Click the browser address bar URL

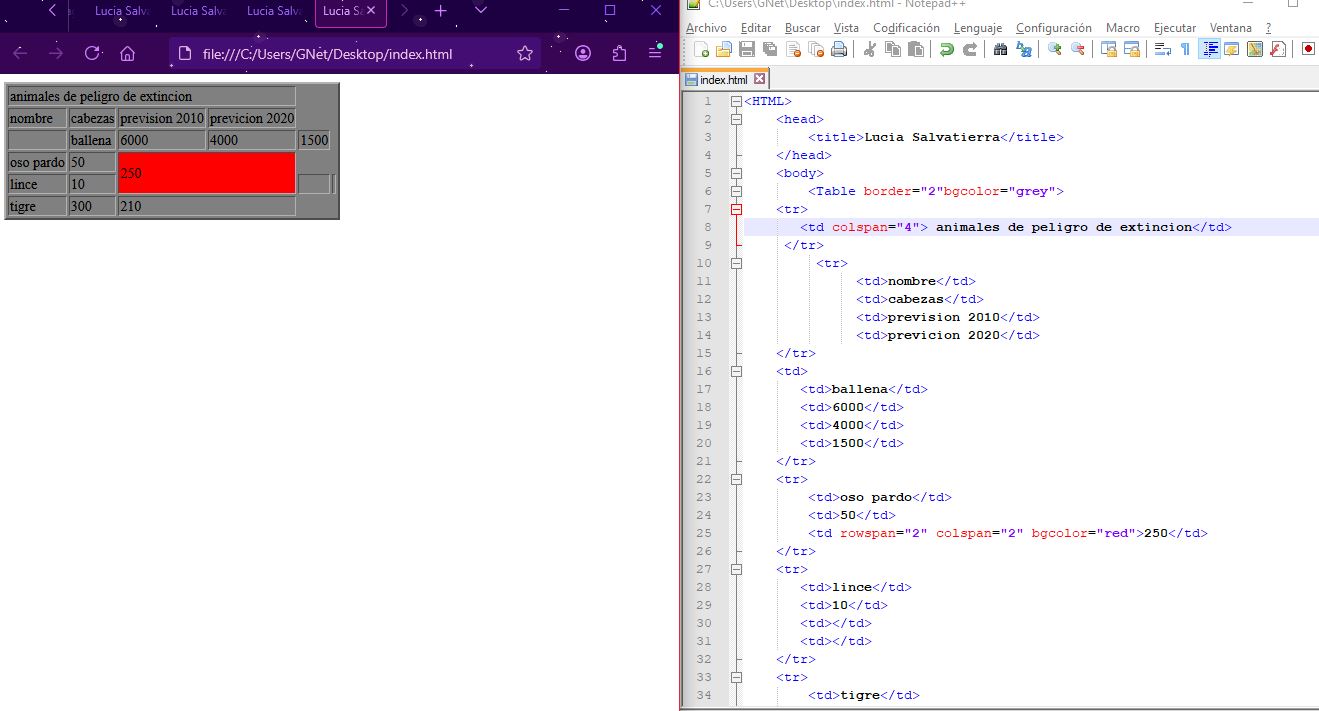pos(327,54)
